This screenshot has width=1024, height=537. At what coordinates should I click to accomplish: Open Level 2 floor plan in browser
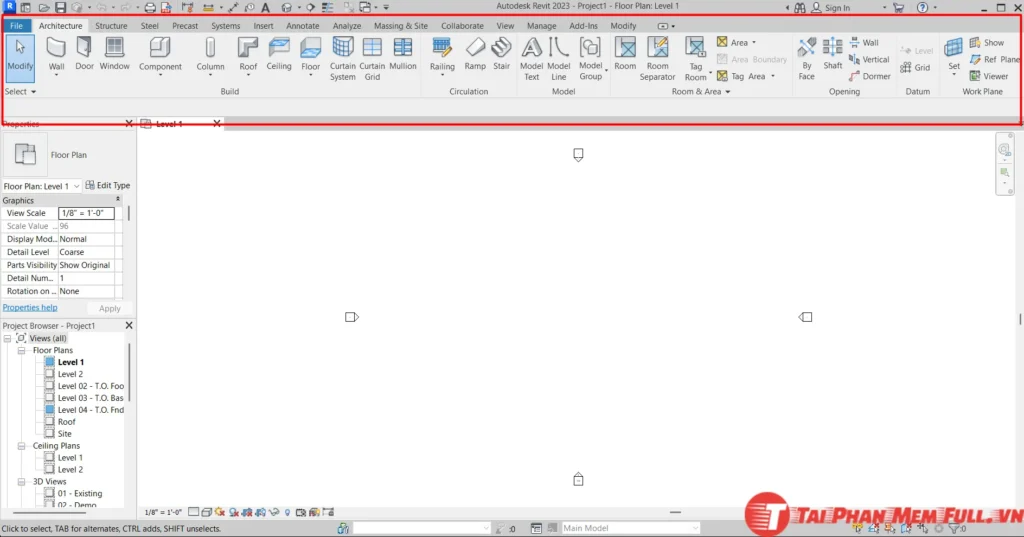[x=70, y=374]
